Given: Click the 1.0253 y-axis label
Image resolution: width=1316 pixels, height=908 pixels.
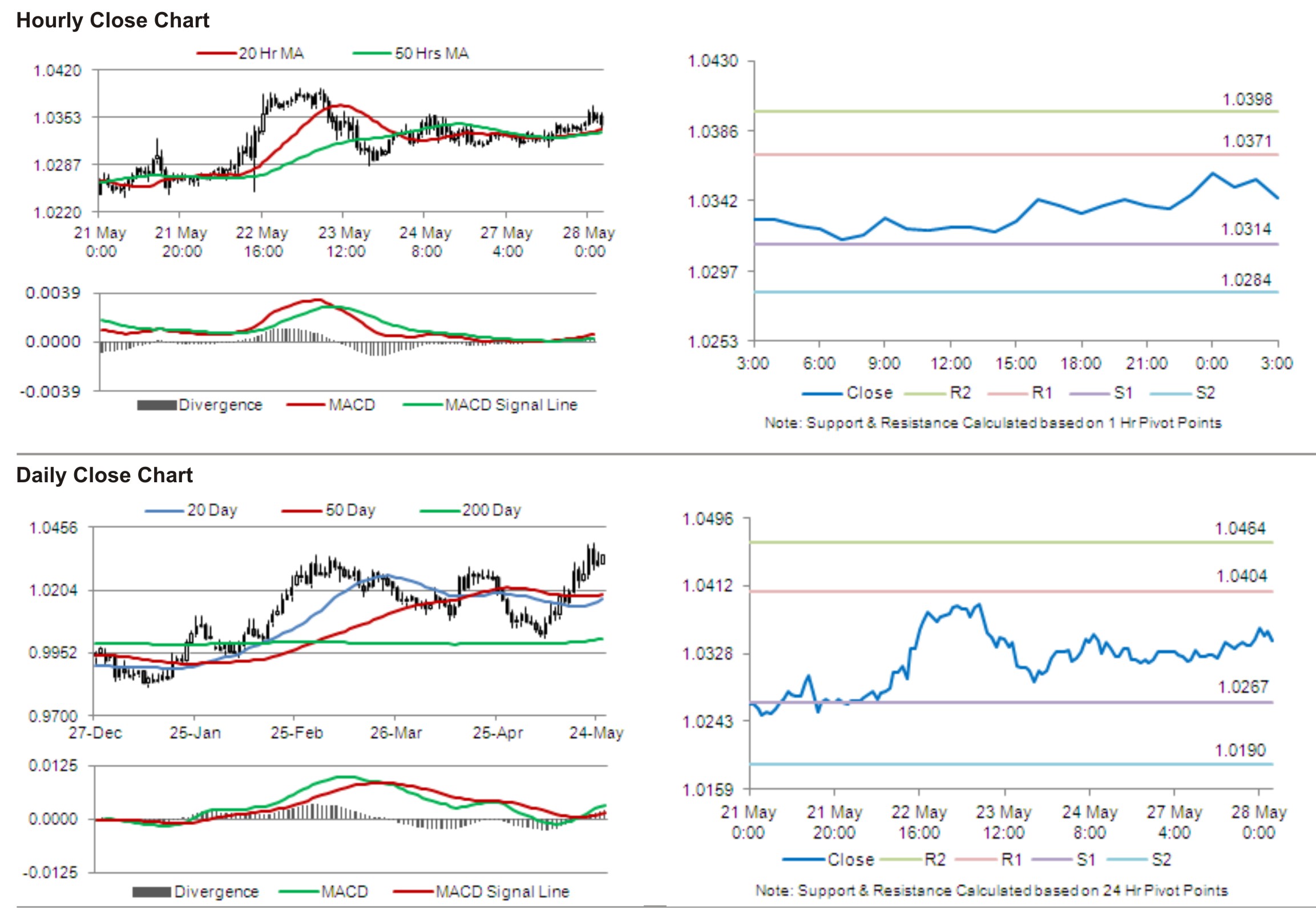Looking at the screenshot, I should [713, 341].
